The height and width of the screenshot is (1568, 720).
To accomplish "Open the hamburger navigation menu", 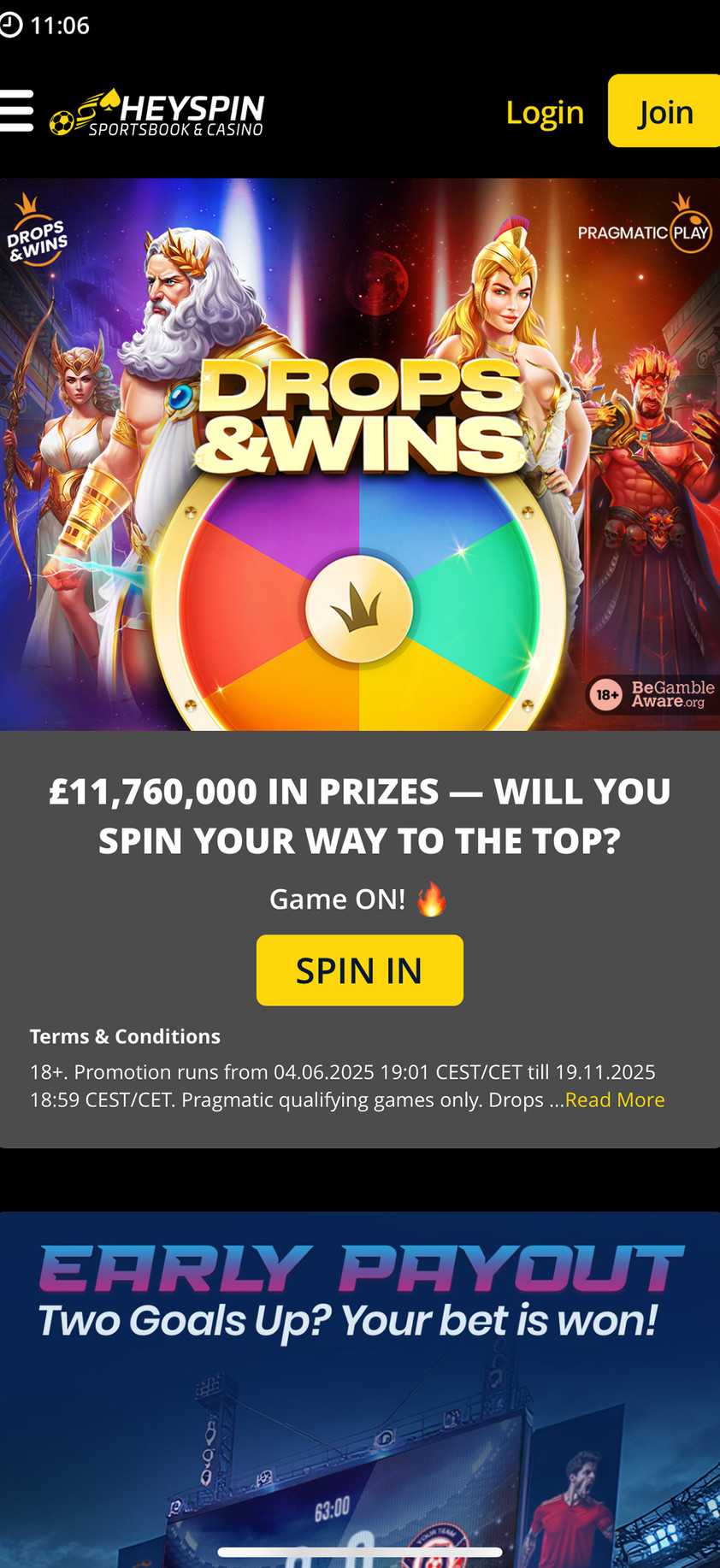I will click(16, 111).
